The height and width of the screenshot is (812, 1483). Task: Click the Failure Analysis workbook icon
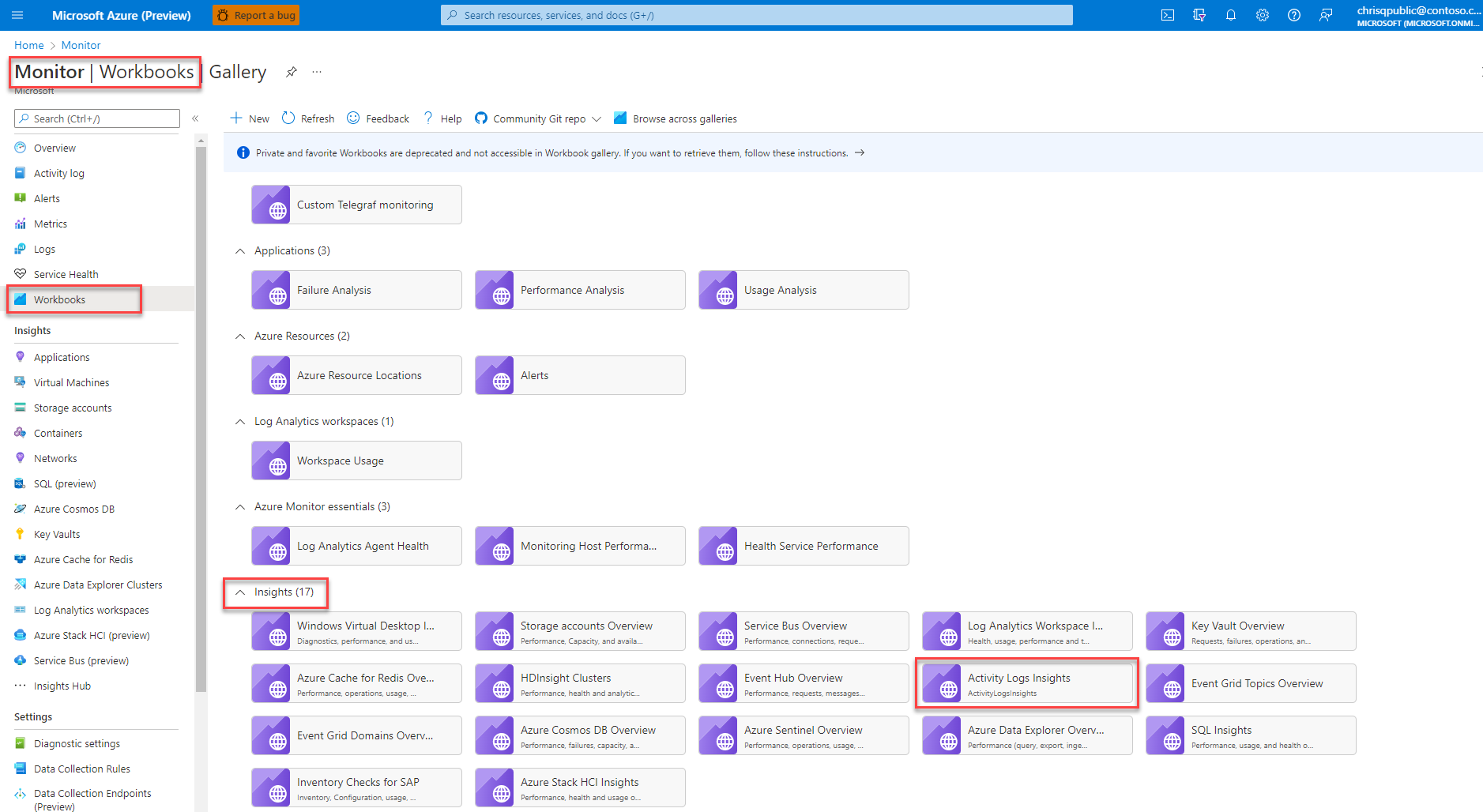pyautogui.click(x=271, y=290)
